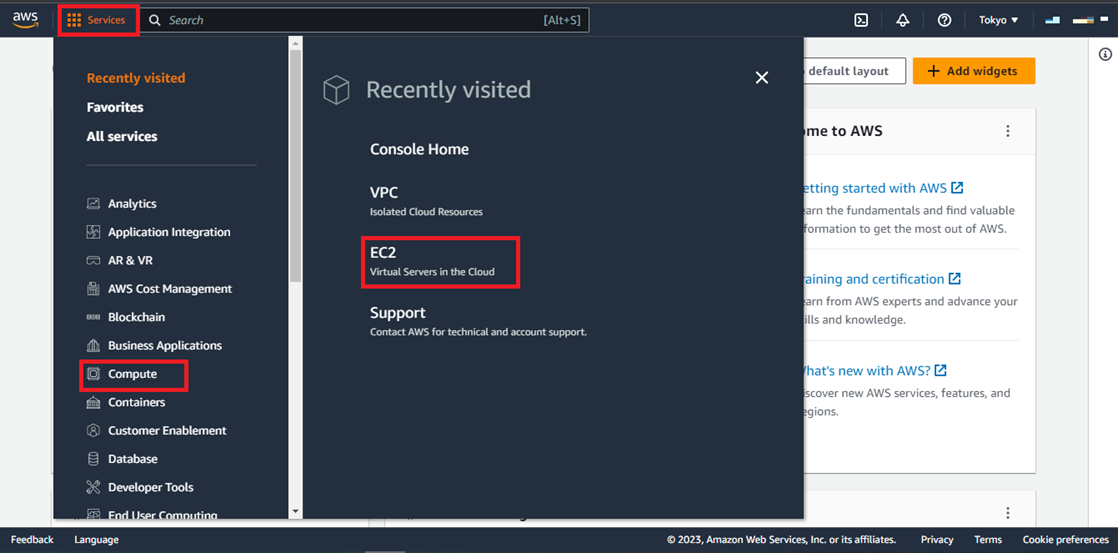Click the Language footer link
Viewport: 1118px width, 553px height.
point(96,539)
